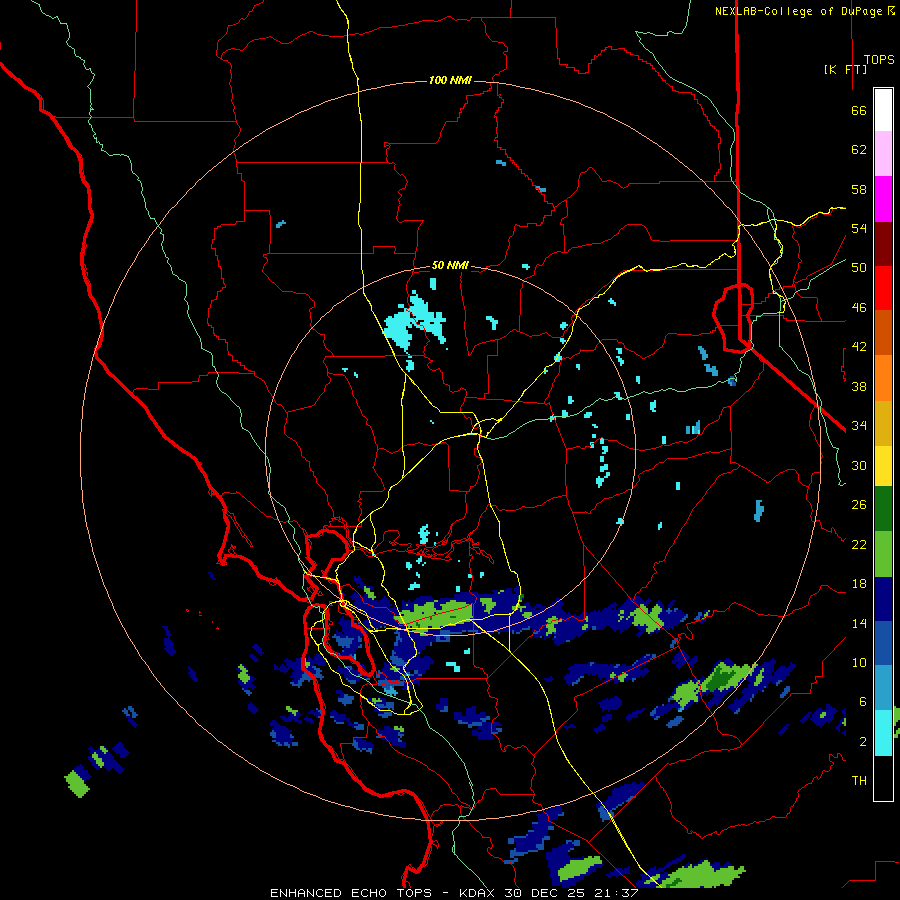Viewport: 900px width, 900px height.
Task: Select the dark green legend swatch
Action: 883,509
